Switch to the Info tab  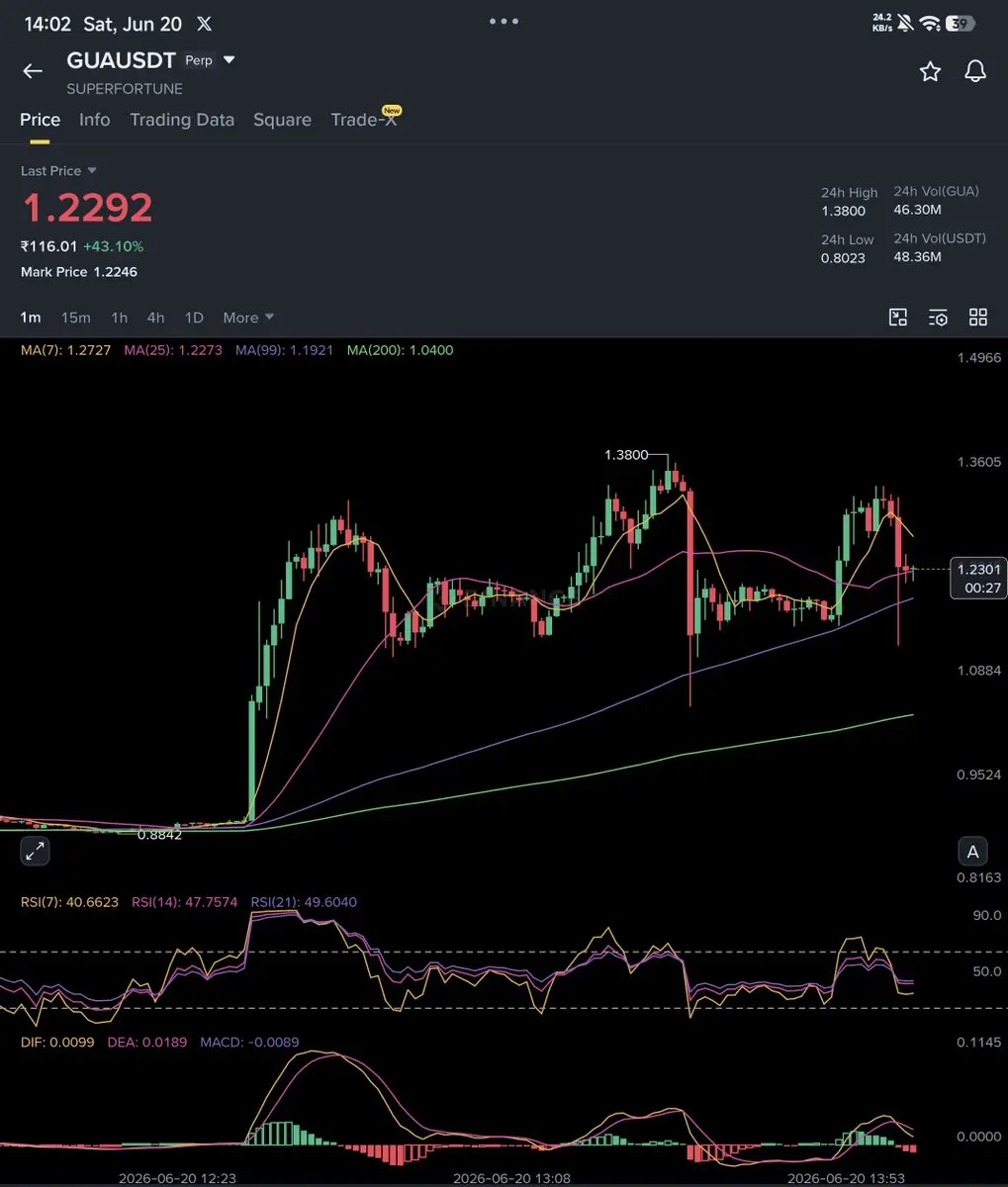[x=95, y=120]
